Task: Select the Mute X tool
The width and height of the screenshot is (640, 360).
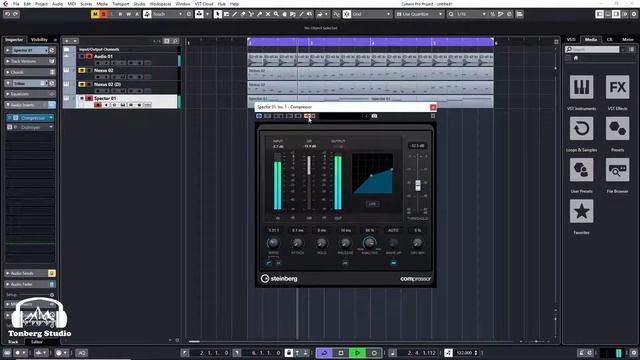Action: [268, 14]
